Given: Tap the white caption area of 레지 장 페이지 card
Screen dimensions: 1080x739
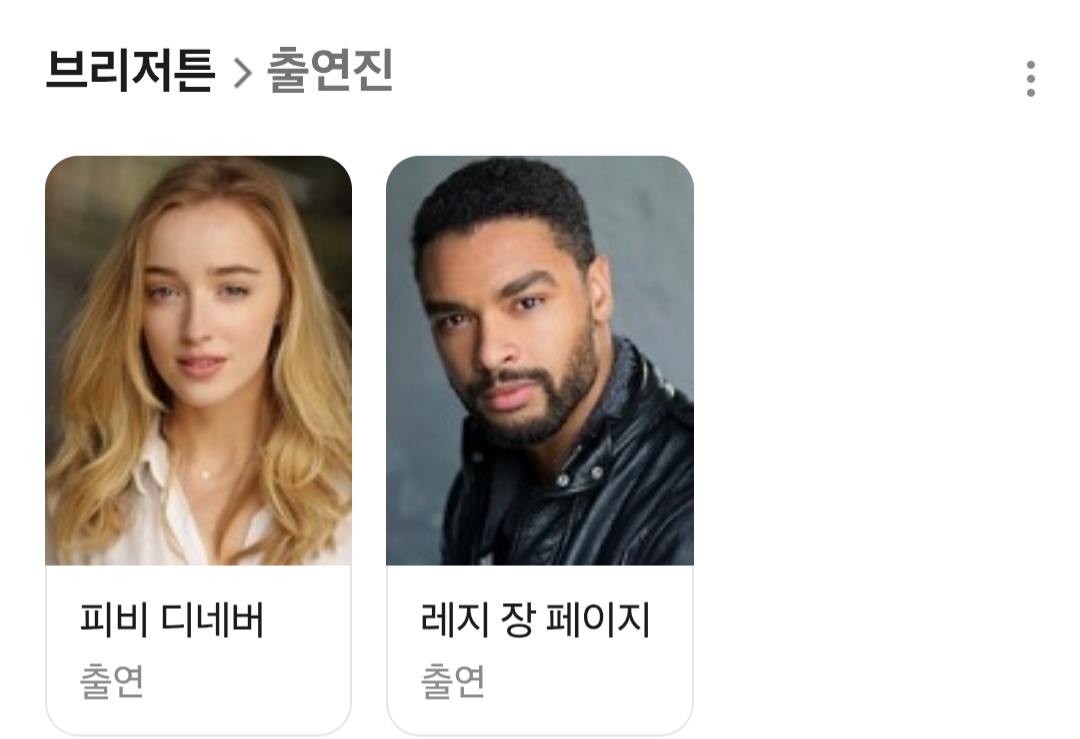Looking at the screenshot, I should [539, 649].
